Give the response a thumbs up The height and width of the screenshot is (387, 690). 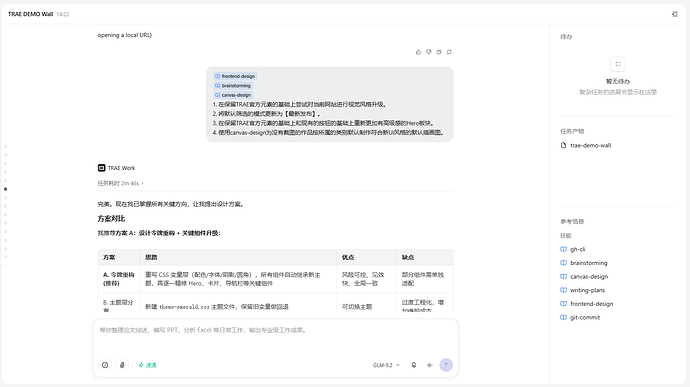point(418,52)
